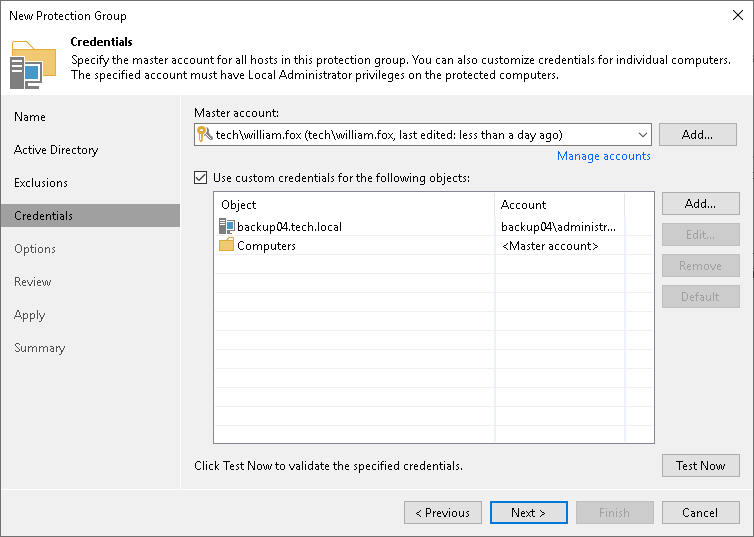This screenshot has width=754, height=537.
Task: Go to the Active Directory step
Action: pyautogui.click(x=56, y=150)
